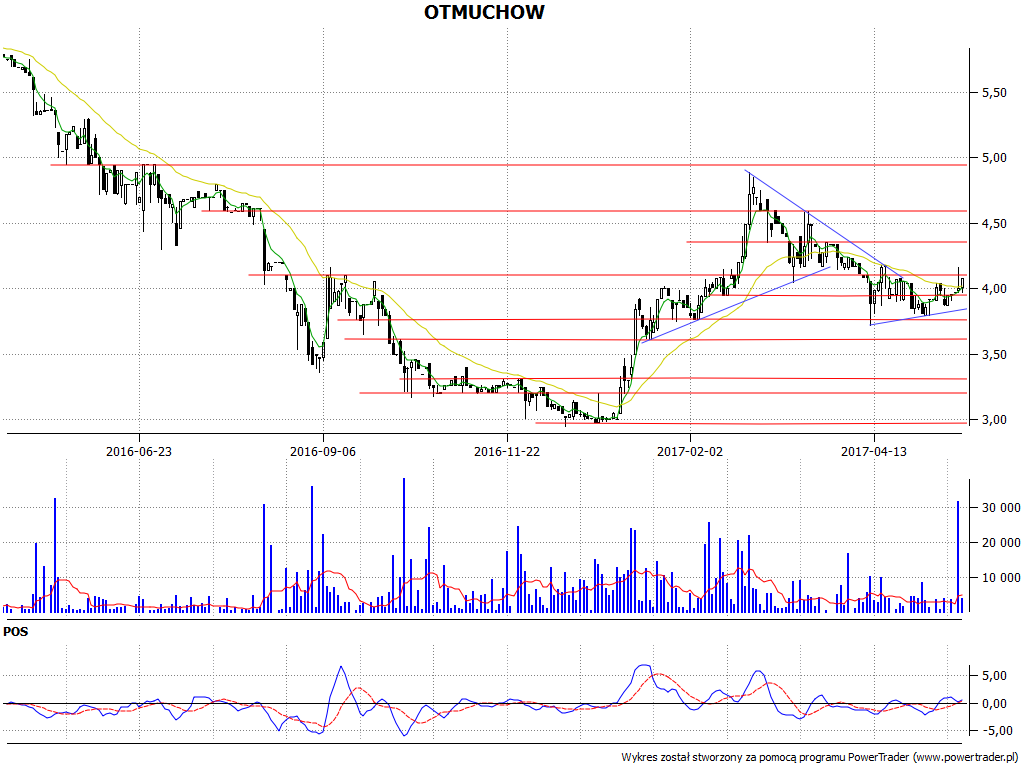This screenshot has height=768, width=1024.
Task: Click the 10 000 volume axis label
Action: point(1000,577)
